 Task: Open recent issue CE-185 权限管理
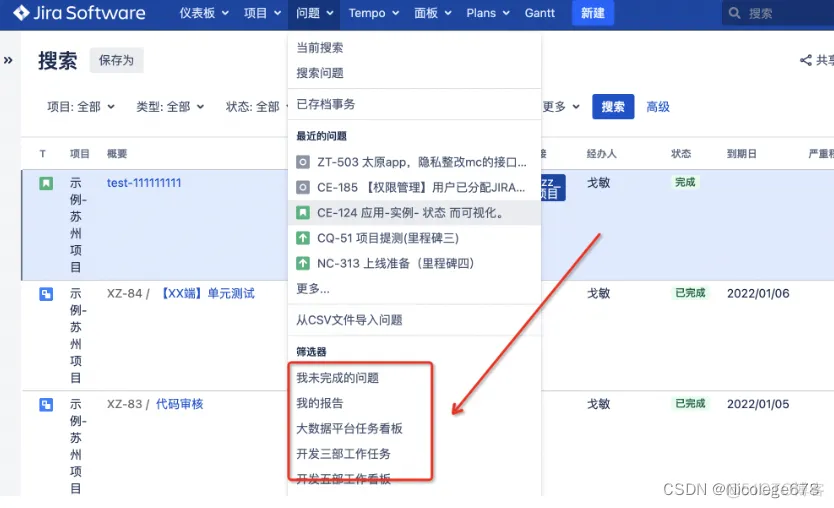pos(414,187)
